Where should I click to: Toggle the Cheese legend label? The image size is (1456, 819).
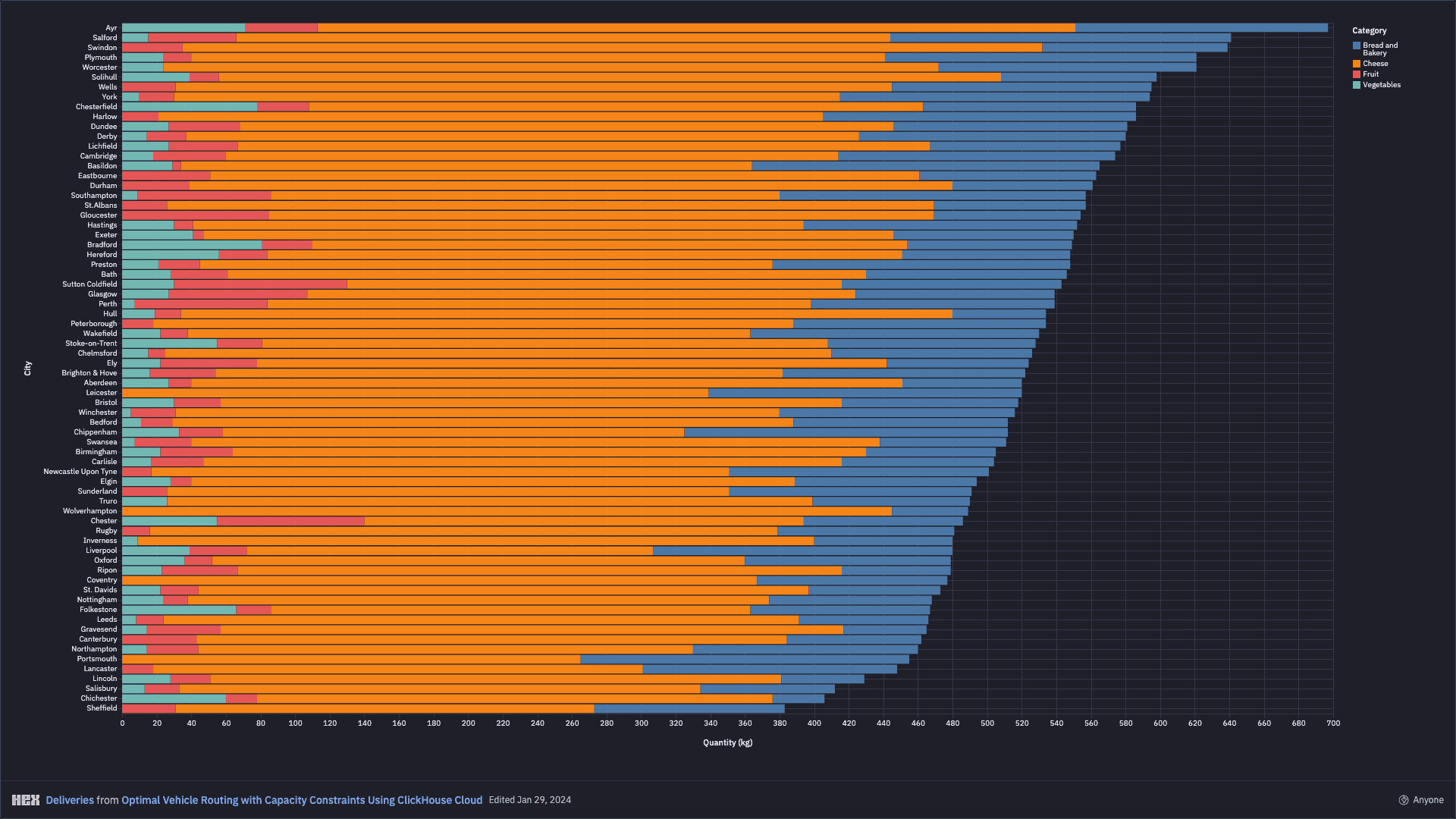coord(1375,64)
